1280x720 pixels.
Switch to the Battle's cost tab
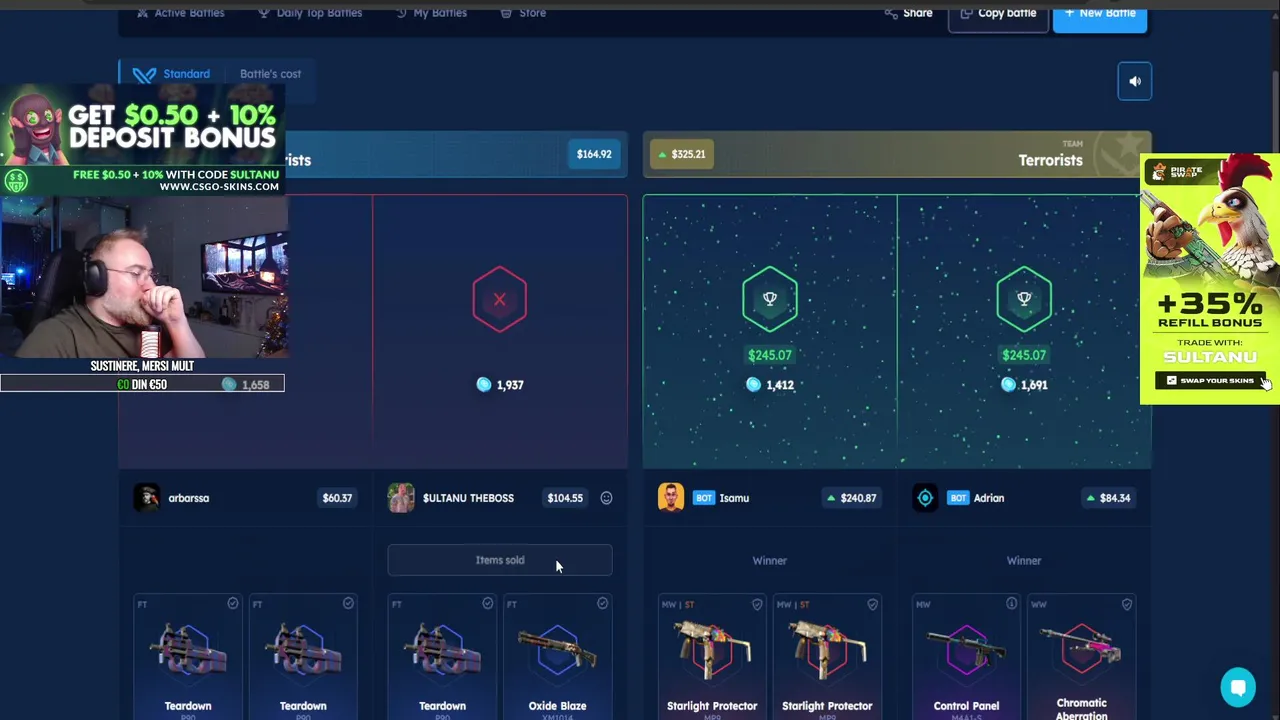coord(270,74)
